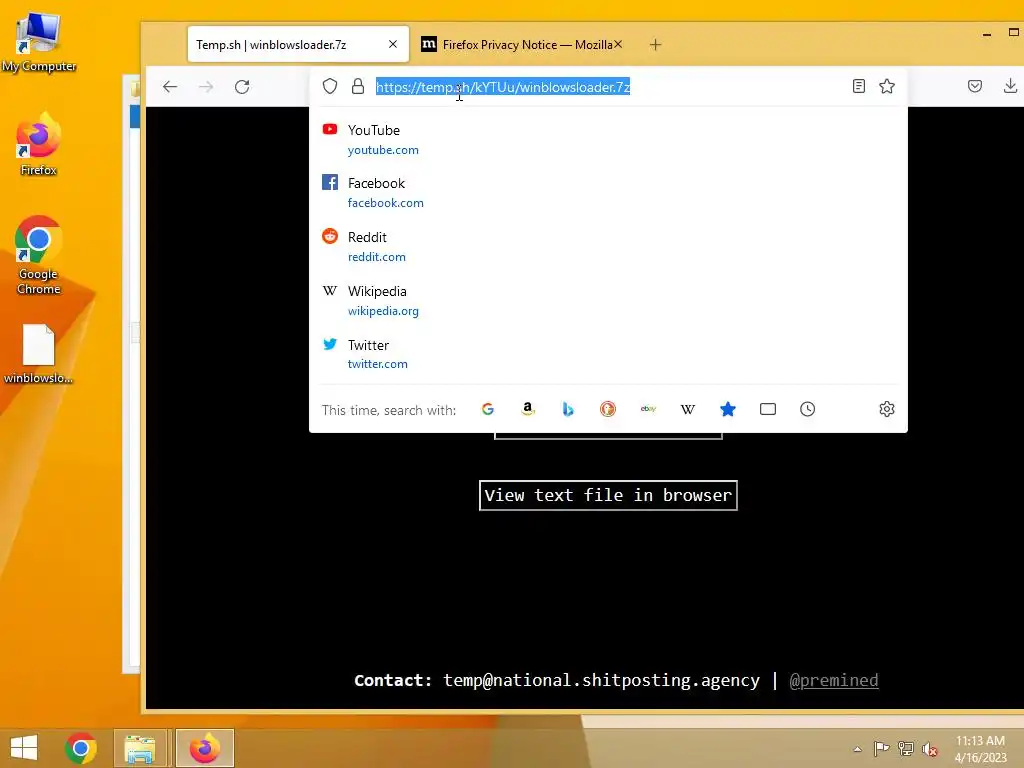
Task: Toggle reader view icon in address bar
Action: point(859,86)
